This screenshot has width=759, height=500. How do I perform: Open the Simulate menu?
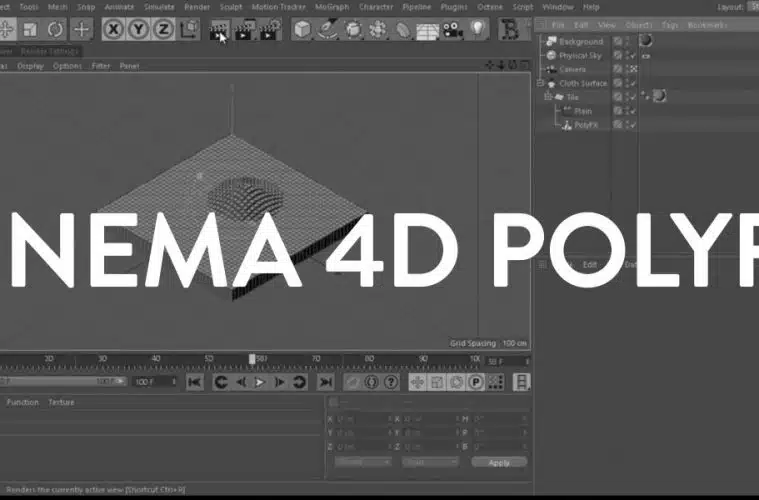coord(158,7)
